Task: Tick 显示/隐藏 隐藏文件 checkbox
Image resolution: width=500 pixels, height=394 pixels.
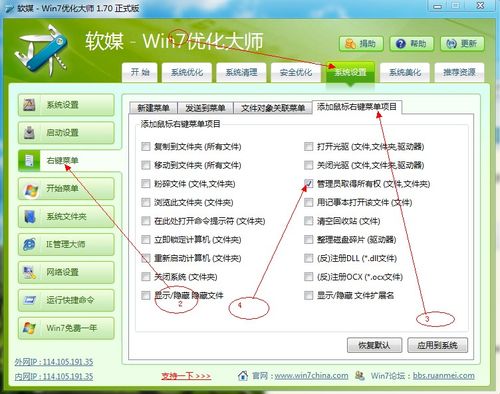Action: pyautogui.click(x=146, y=295)
